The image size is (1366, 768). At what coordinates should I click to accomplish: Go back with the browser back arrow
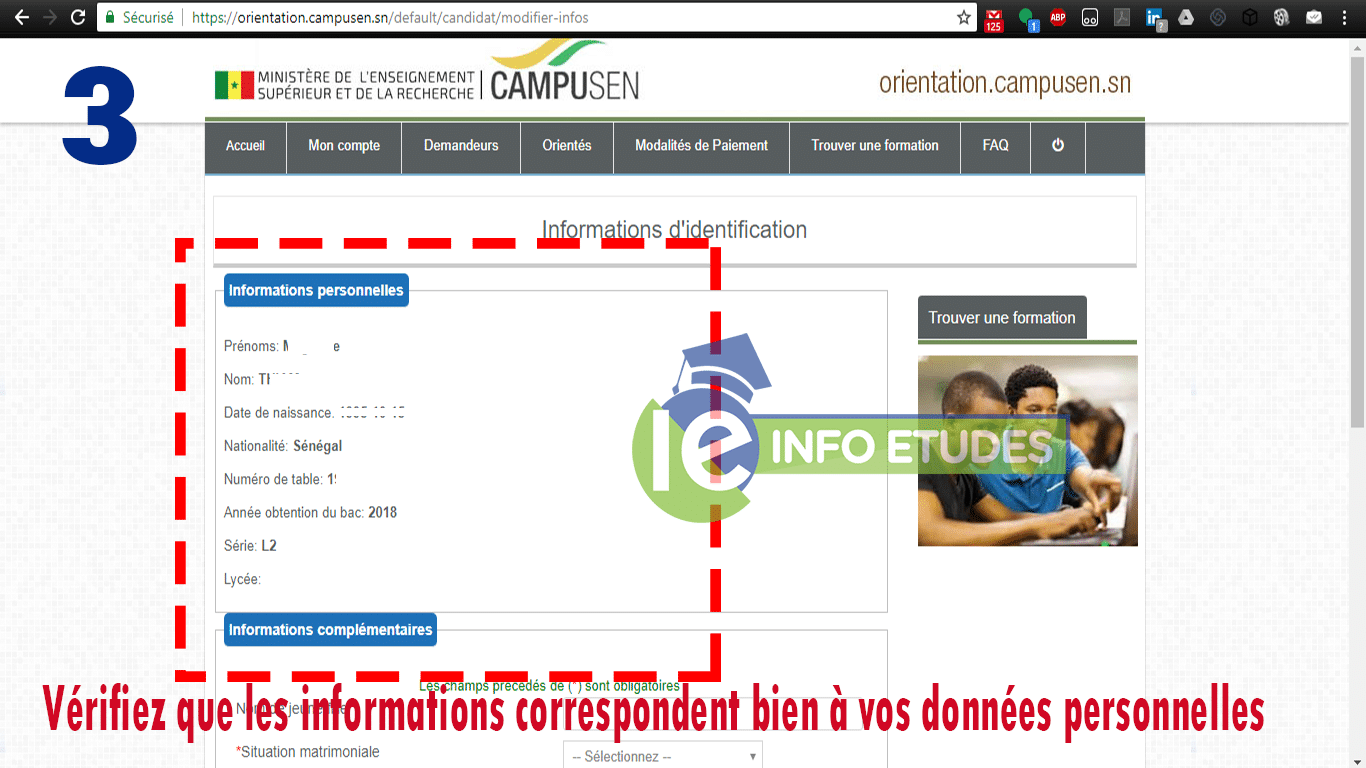click(x=21, y=17)
